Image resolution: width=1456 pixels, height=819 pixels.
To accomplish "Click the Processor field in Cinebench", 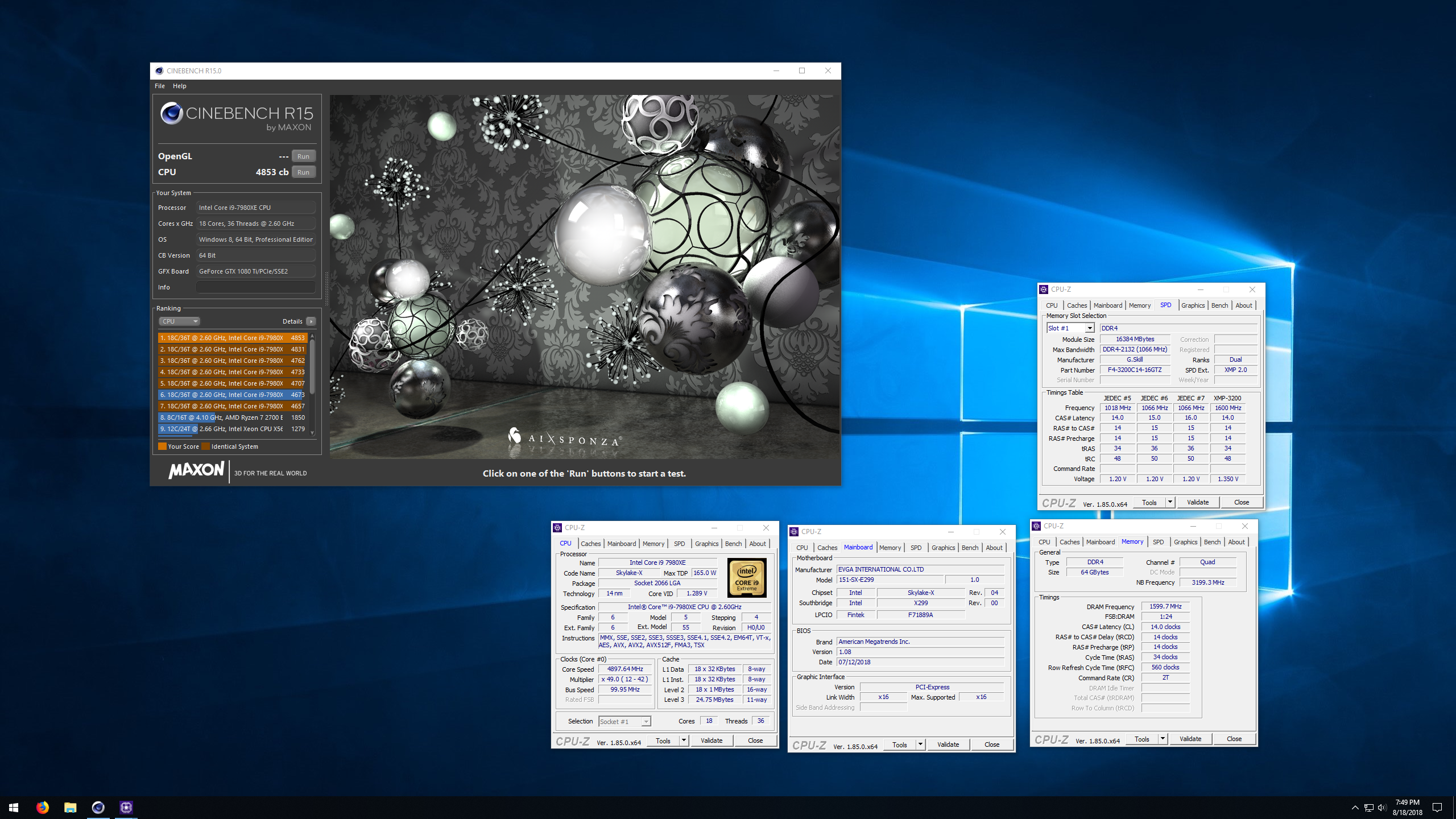I will click(x=256, y=208).
